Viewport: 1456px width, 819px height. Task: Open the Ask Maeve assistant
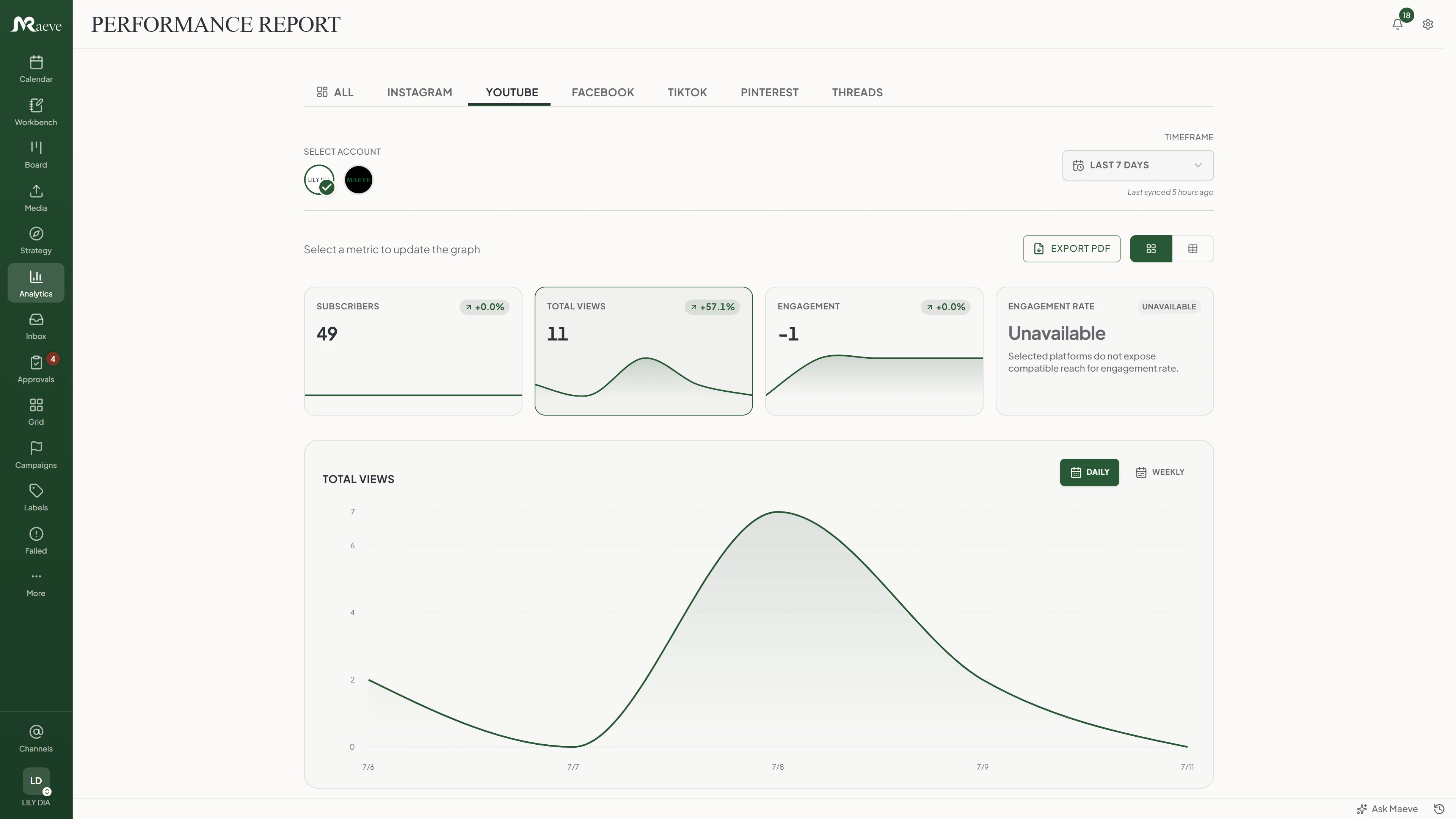[x=1387, y=809]
